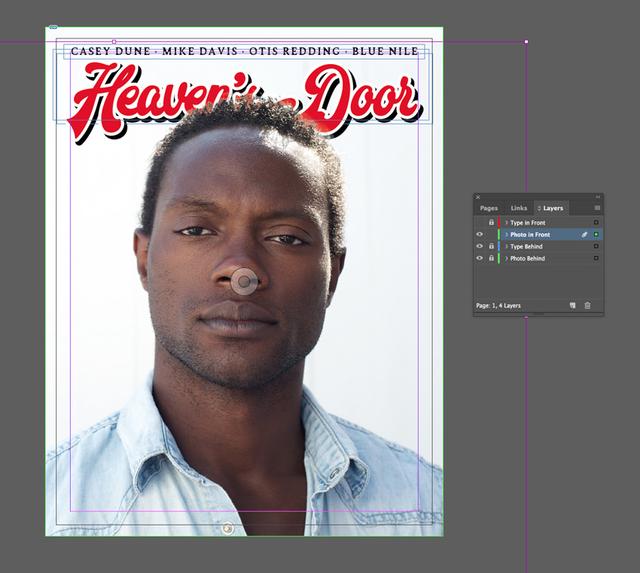Click the selection square for Photo Behind
The image size is (640, 573).
[597, 258]
